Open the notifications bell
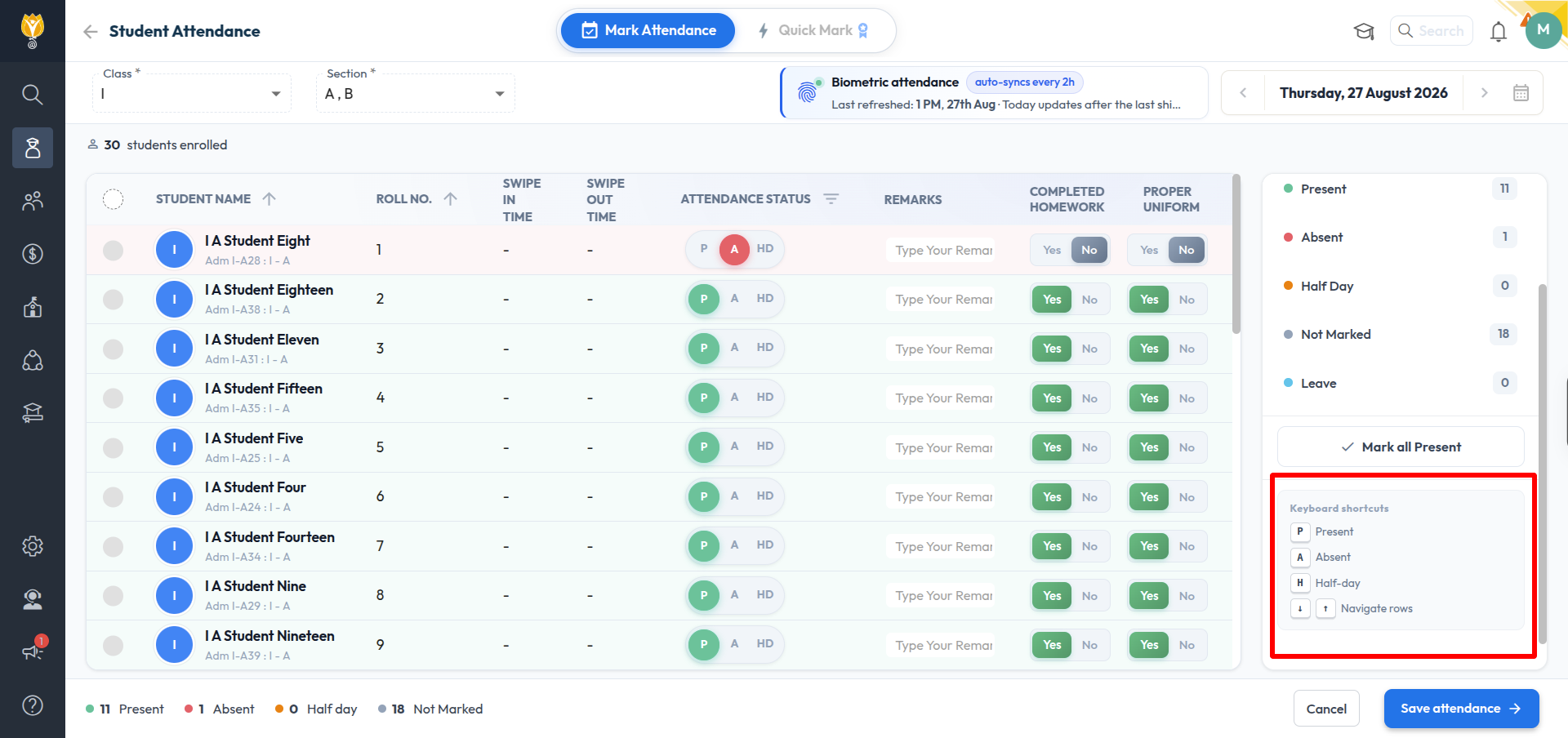1568x738 pixels. tap(1498, 31)
